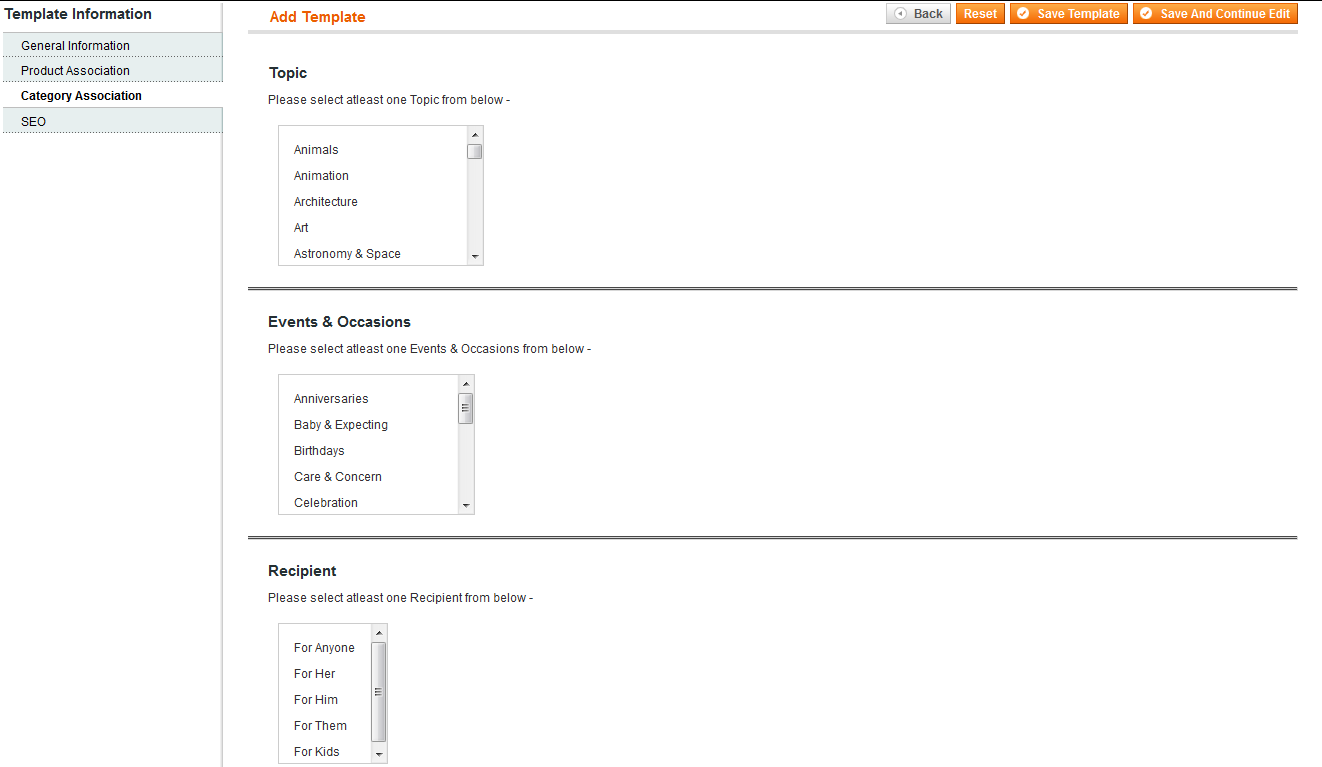Select For Anyone in Recipient list
This screenshot has width=1322, height=767.
click(325, 648)
